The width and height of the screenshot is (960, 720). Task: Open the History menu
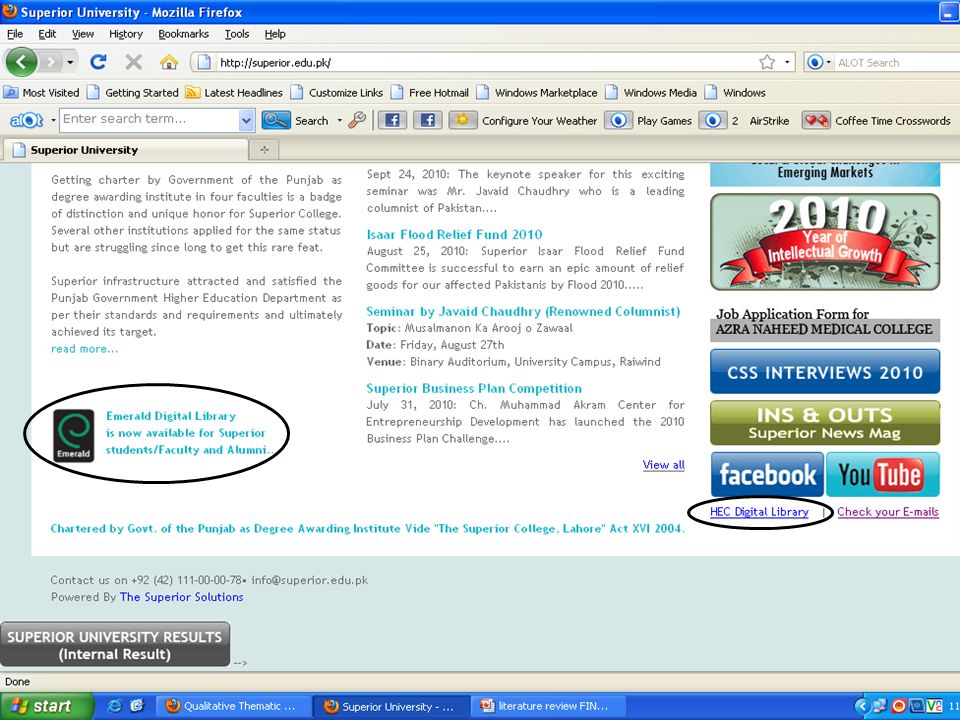[126, 34]
